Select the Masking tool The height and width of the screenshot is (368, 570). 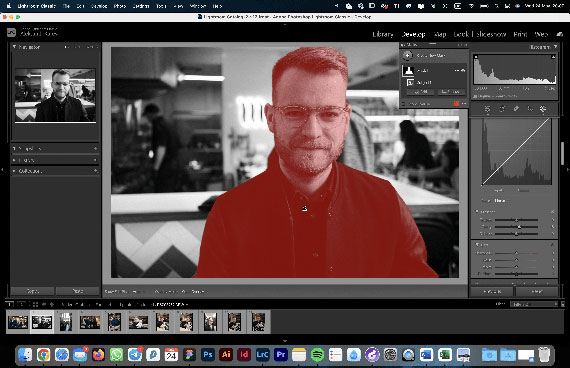[x=543, y=109]
